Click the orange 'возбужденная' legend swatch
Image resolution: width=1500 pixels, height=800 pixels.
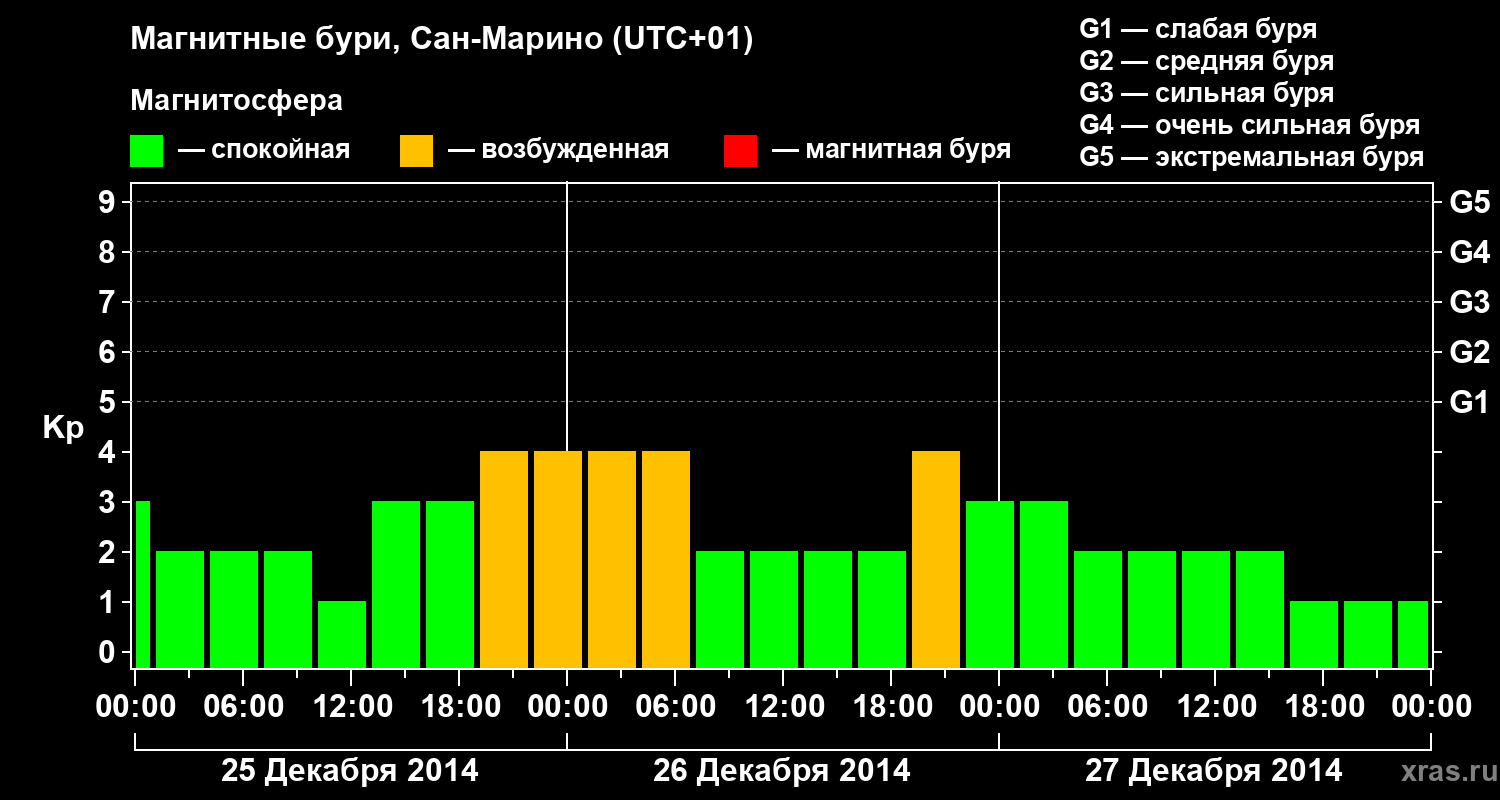point(416,151)
